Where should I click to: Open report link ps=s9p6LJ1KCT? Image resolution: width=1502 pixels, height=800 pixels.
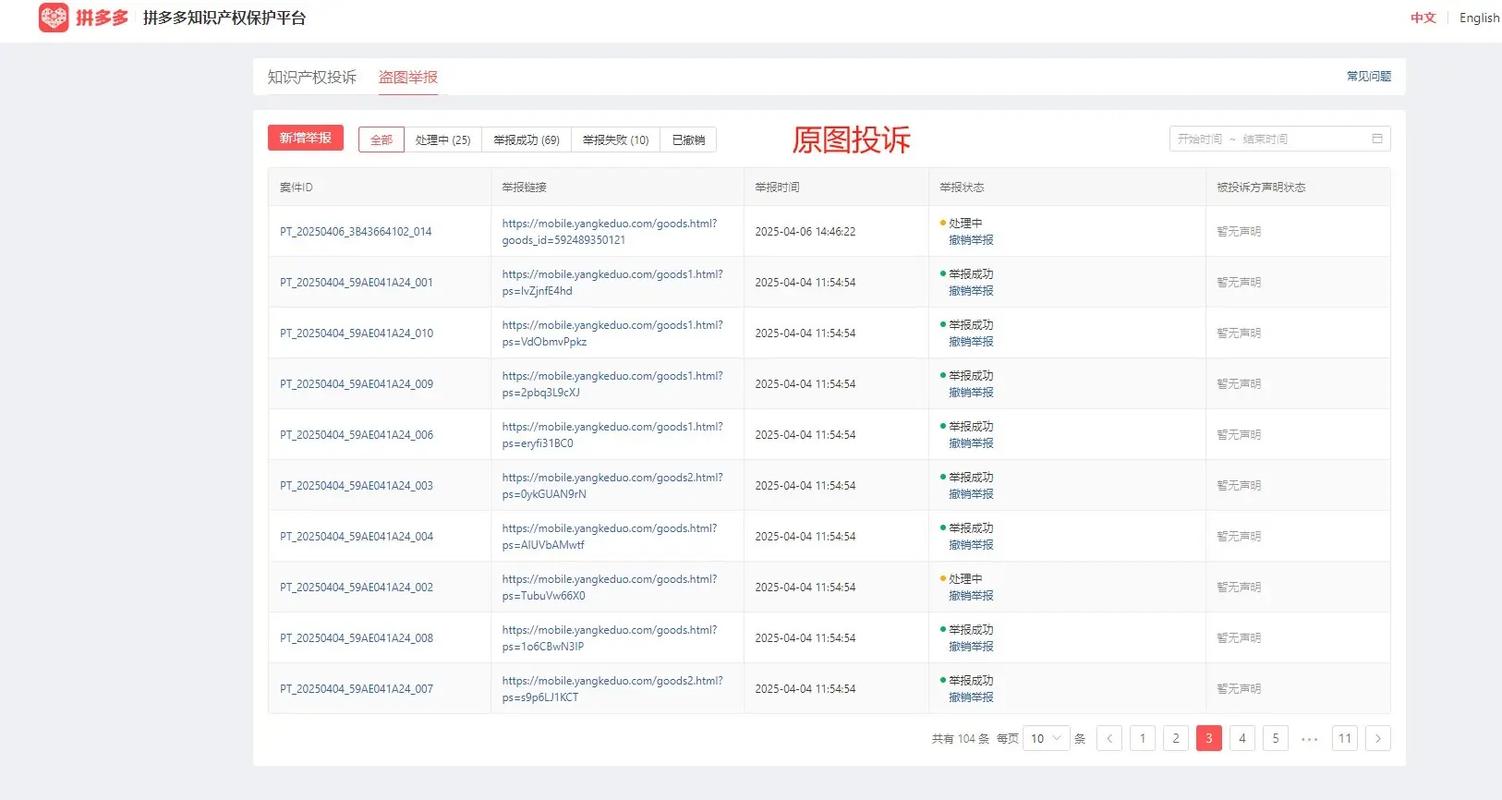pos(612,689)
